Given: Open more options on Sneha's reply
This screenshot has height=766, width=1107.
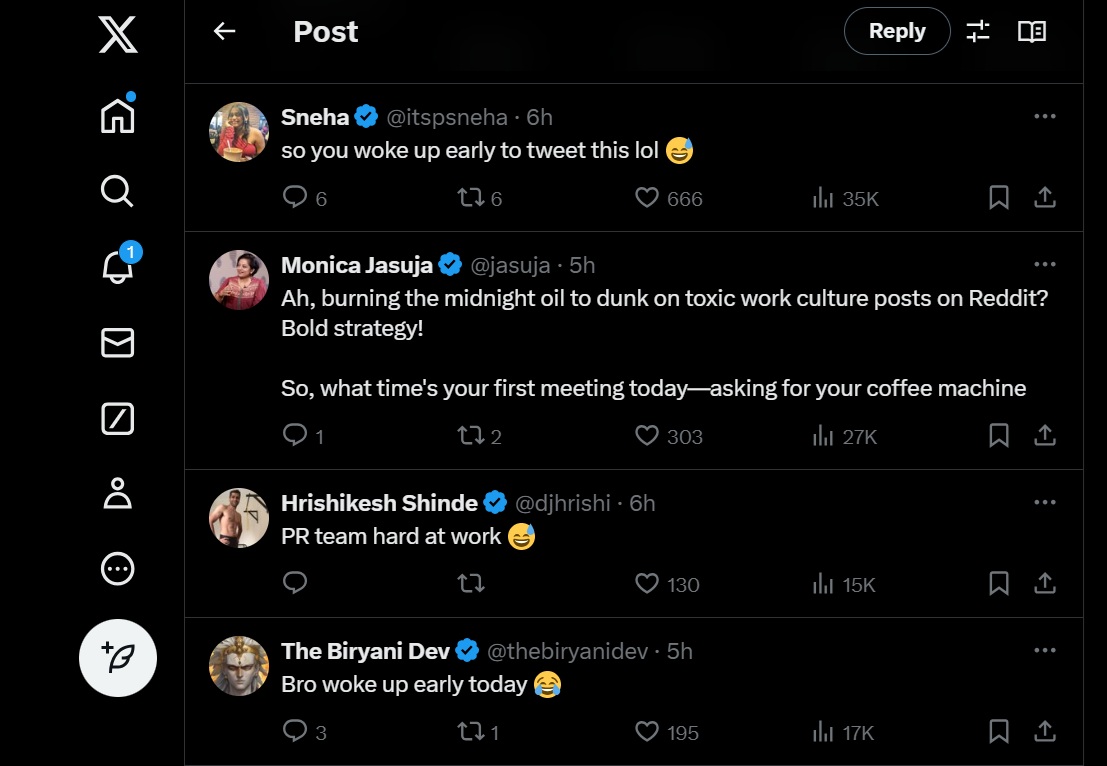Looking at the screenshot, I should 1045,117.
